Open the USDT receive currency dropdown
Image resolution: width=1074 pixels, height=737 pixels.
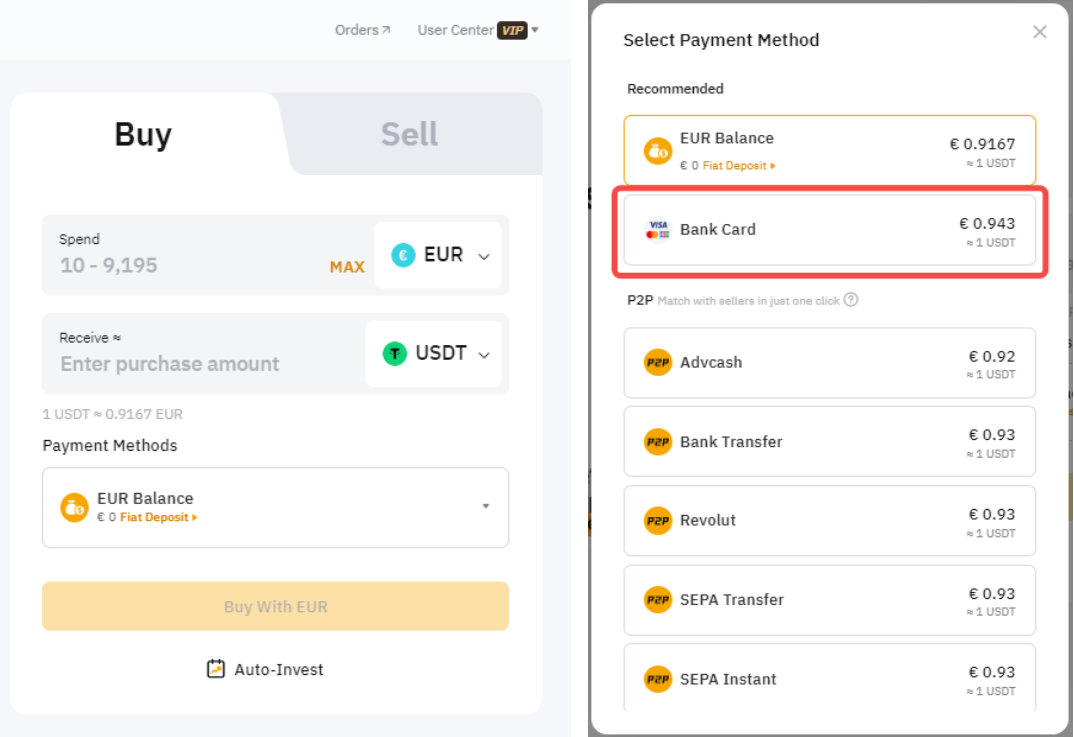(435, 353)
